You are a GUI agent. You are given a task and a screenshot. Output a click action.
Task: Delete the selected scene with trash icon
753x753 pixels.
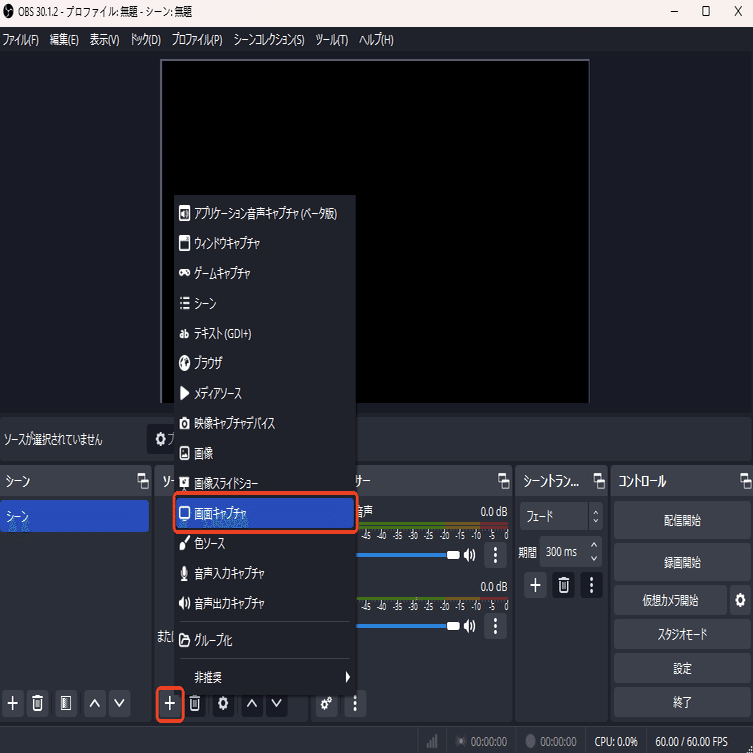37,704
